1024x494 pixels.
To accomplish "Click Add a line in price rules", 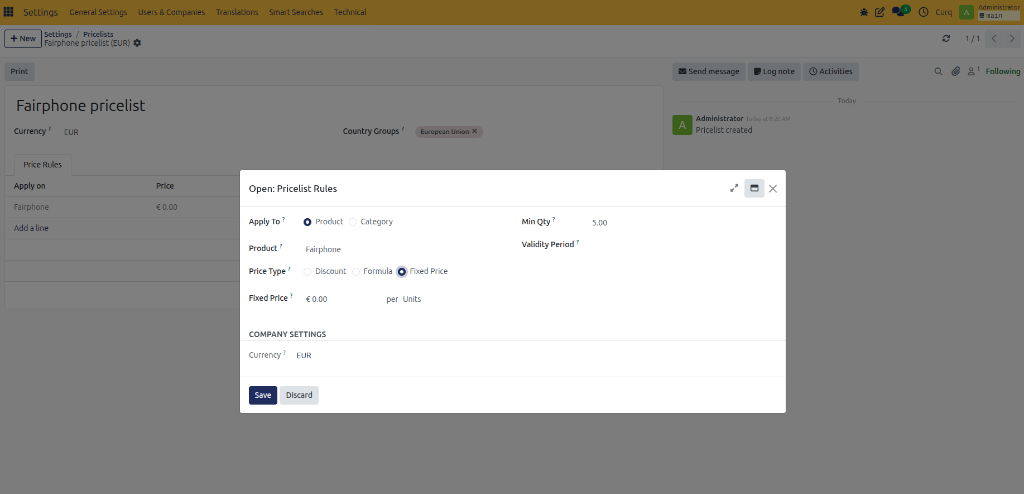I will click(31, 228).
